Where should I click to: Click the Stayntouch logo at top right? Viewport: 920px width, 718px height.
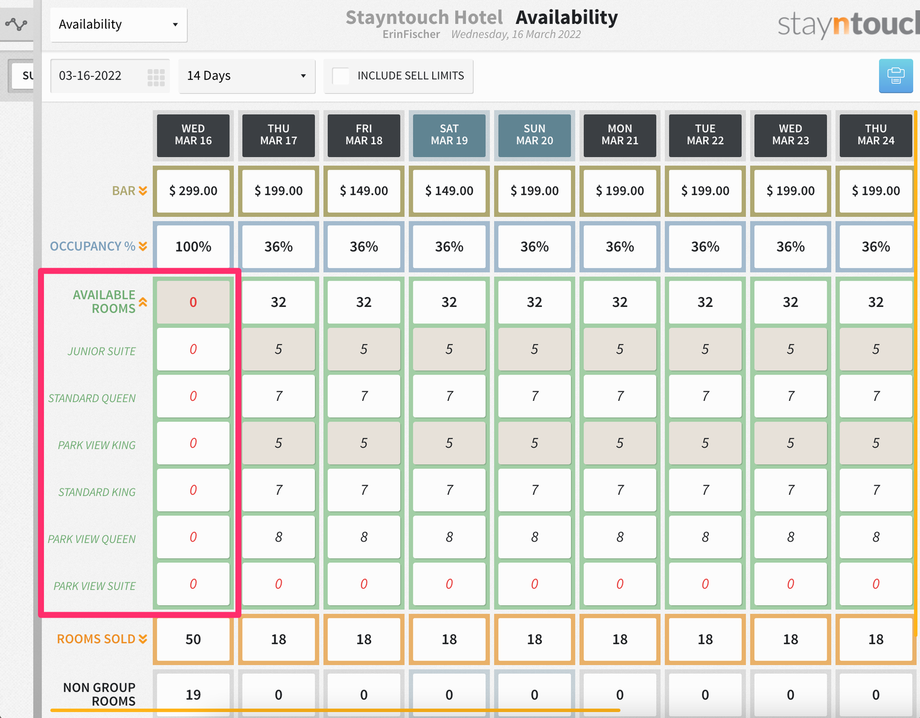click(x=848, y=25)
